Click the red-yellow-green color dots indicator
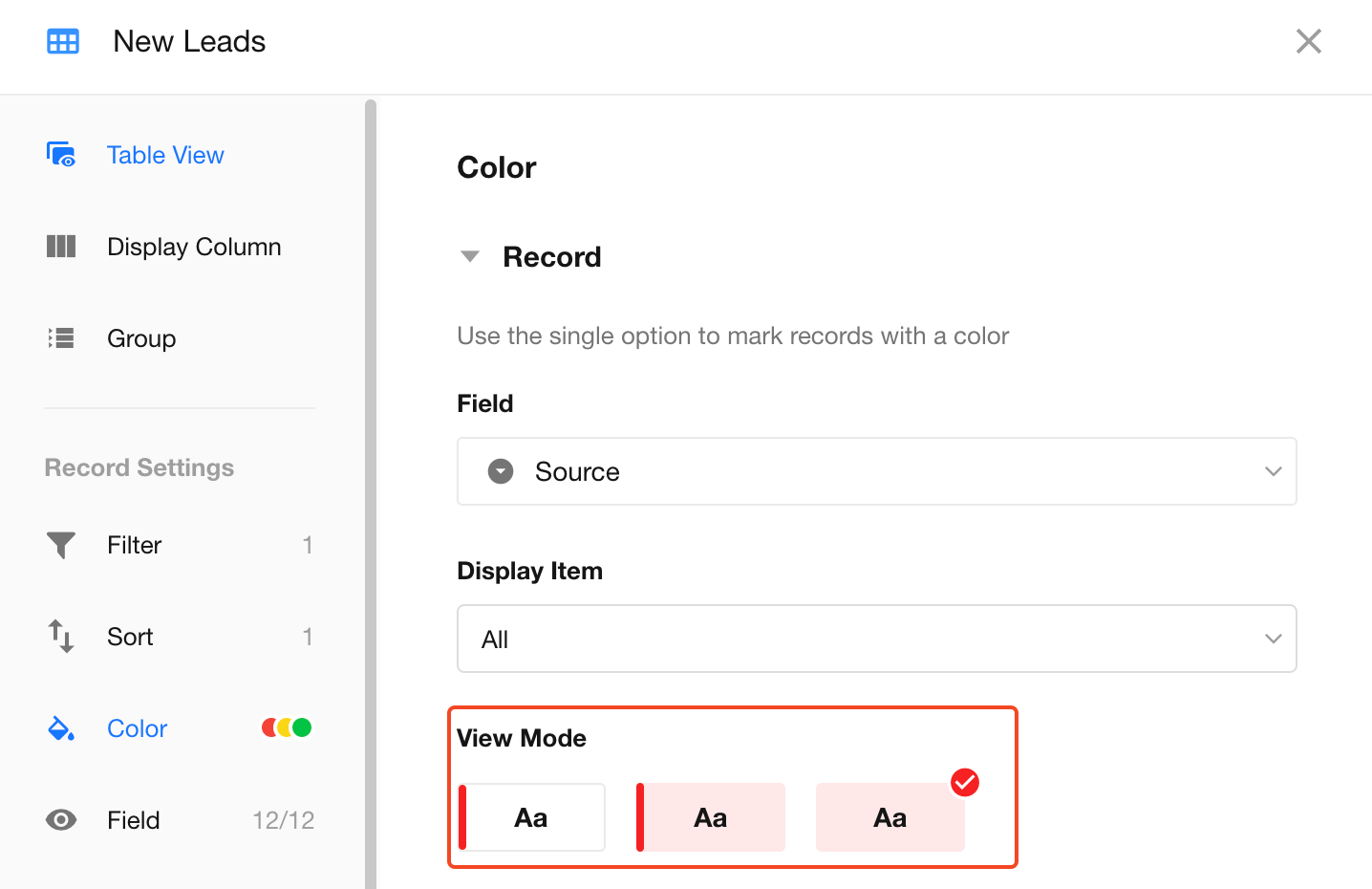Screen dimensions: 1372x889 tap(287, 728)
